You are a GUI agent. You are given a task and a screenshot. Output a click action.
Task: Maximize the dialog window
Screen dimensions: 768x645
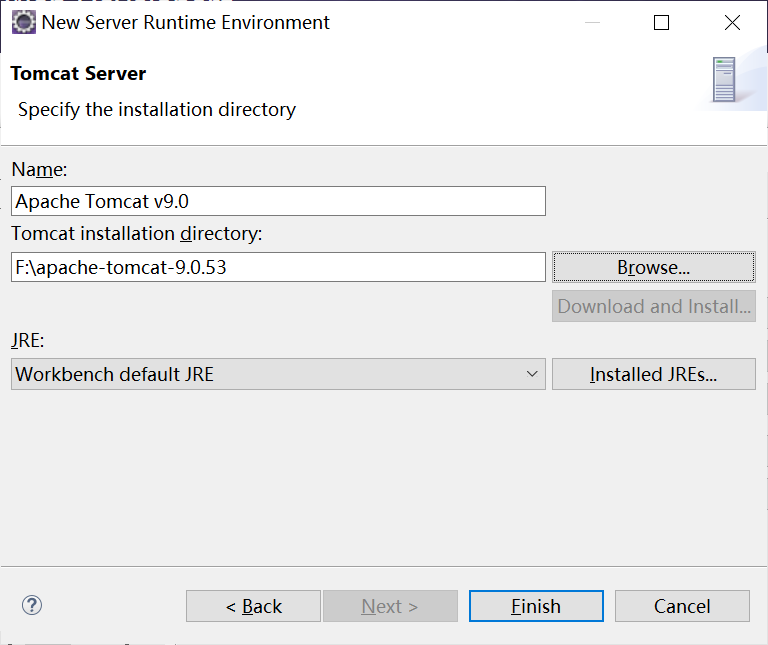[x=661, y=23]
